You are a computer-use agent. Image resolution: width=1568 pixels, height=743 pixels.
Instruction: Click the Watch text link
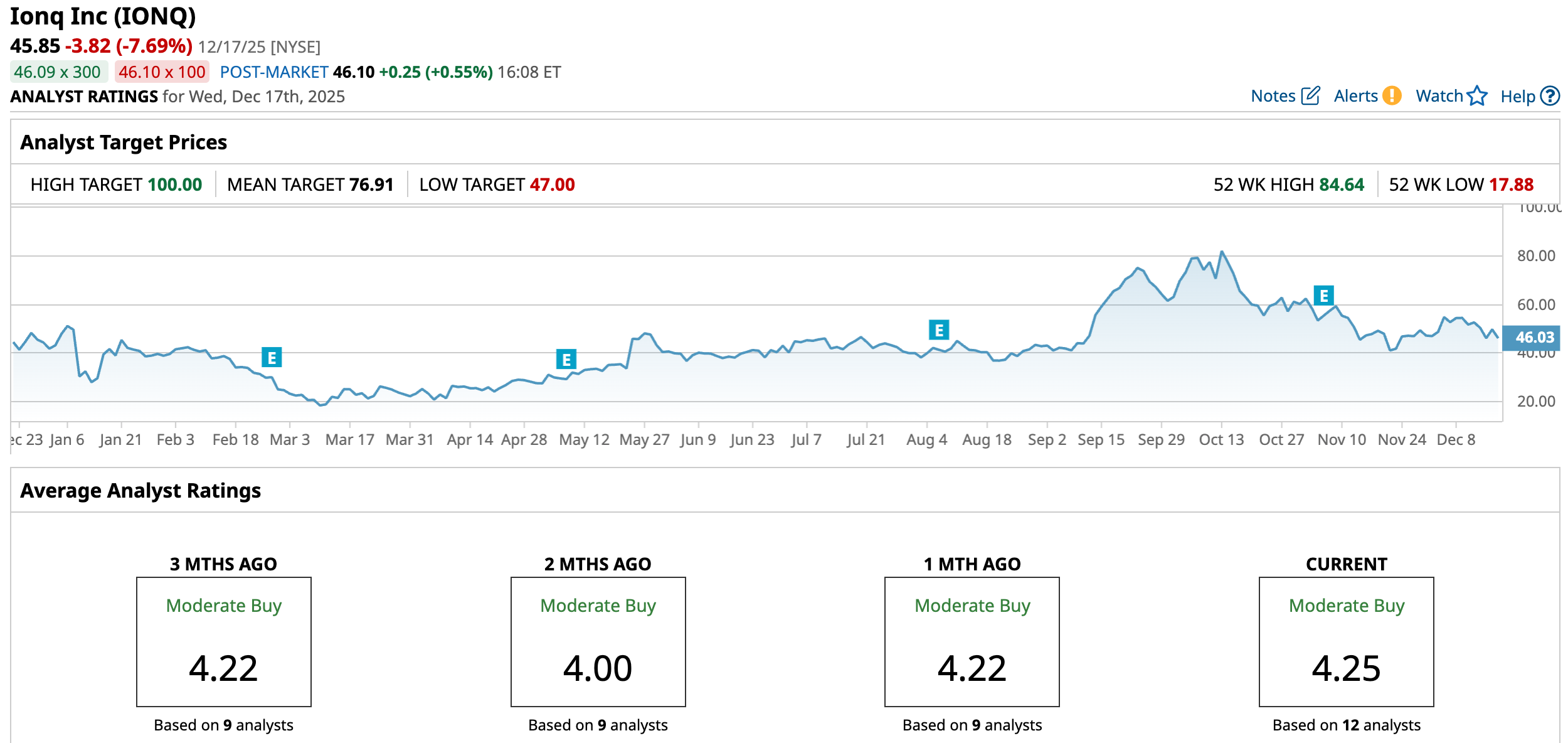tap(1439, 96)
